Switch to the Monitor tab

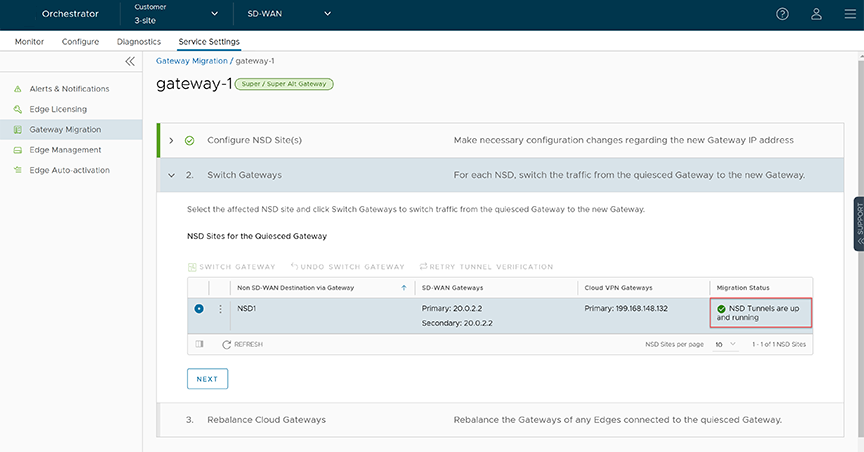[x=29, y=42]
